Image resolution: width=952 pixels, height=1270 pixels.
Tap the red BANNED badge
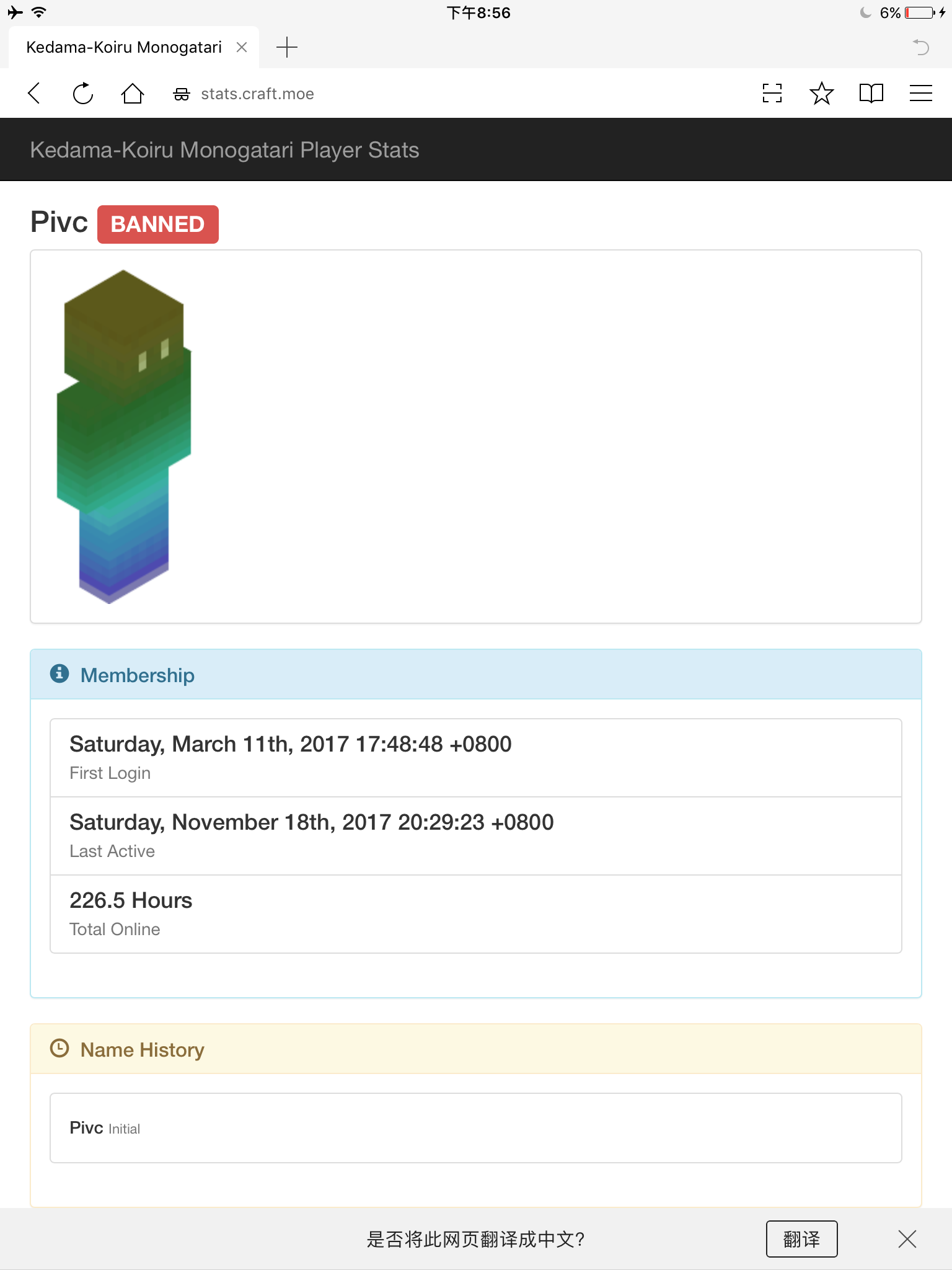pyautogui.click(x=157, y=224)
